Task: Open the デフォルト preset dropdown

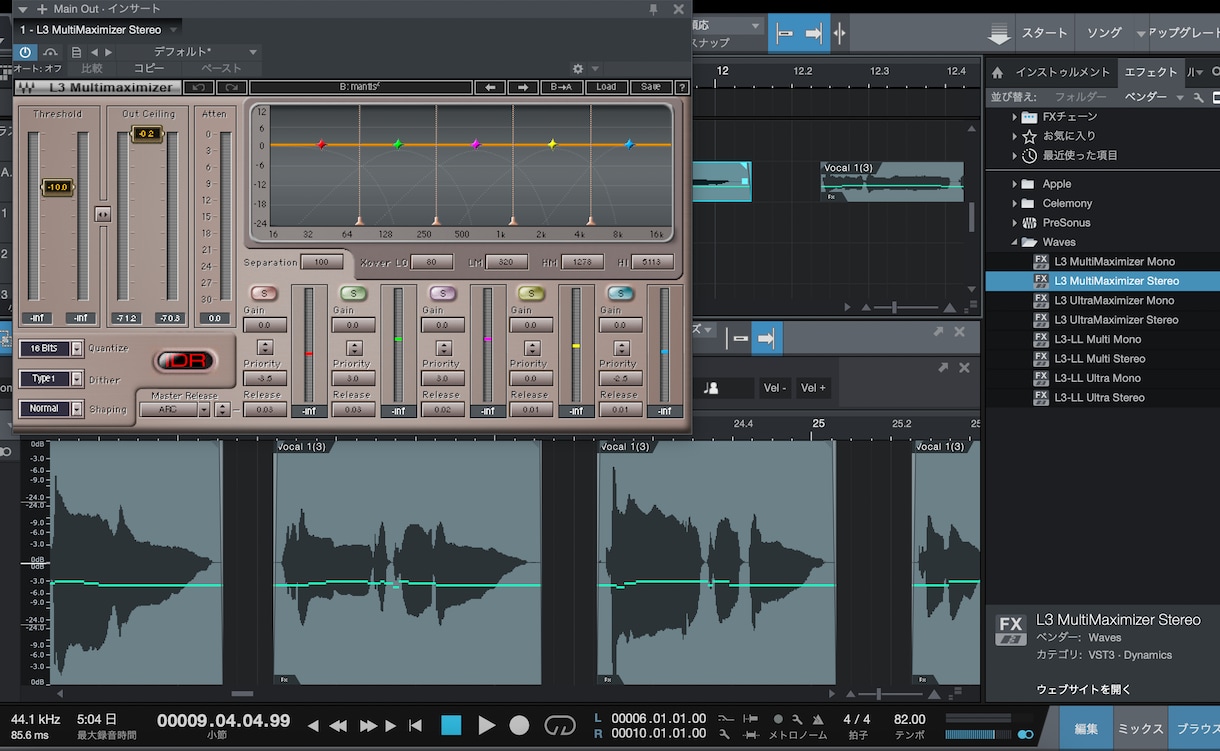Action: [190, 52]
